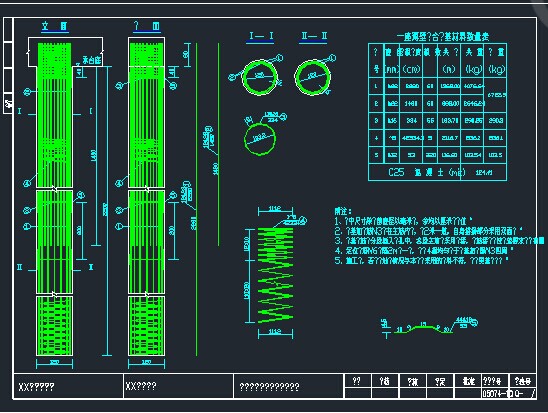Screen dimensions: 548x413
Task: Click the "(cm)" column header in table
Action: 411,69
